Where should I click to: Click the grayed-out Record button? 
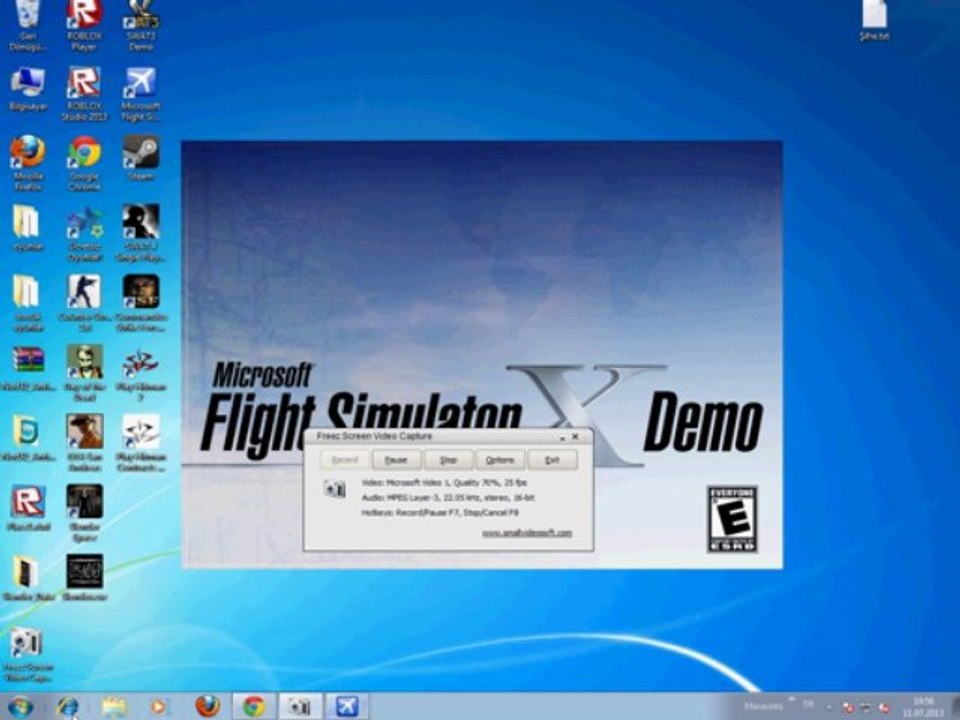(344, 460)
